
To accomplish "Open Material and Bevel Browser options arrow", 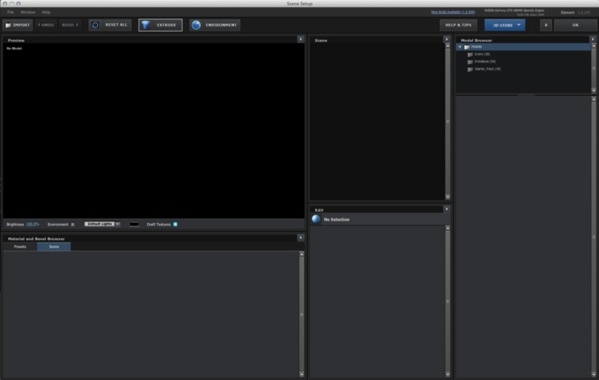I will 301,238.
